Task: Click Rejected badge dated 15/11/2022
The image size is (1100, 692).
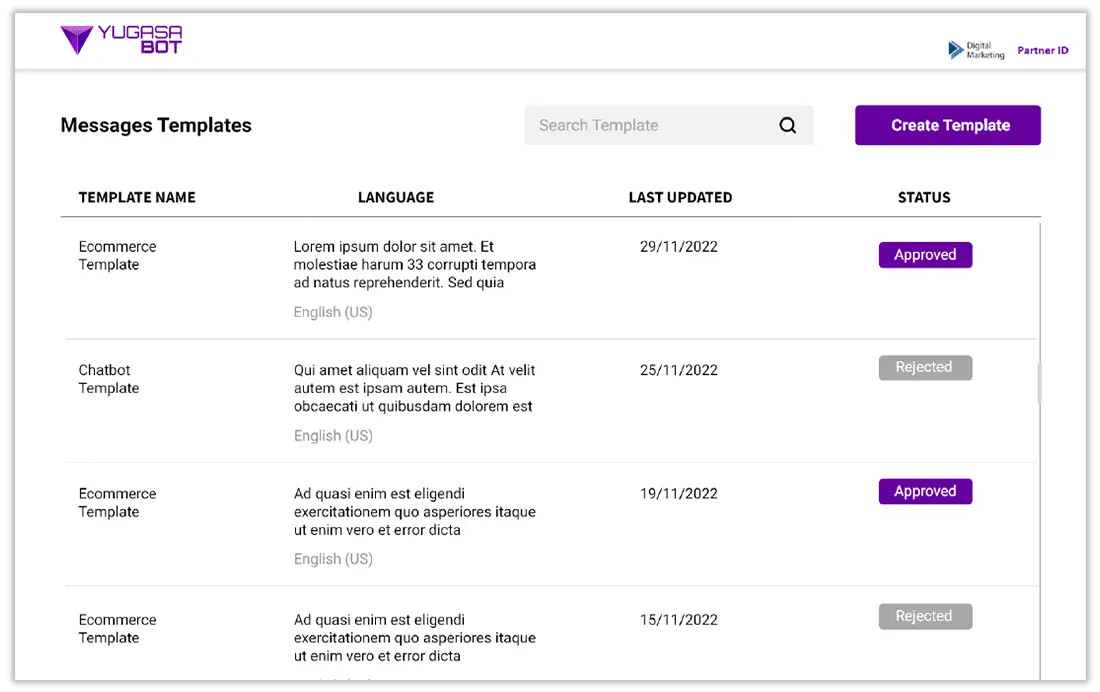Action: pos(925,616)
